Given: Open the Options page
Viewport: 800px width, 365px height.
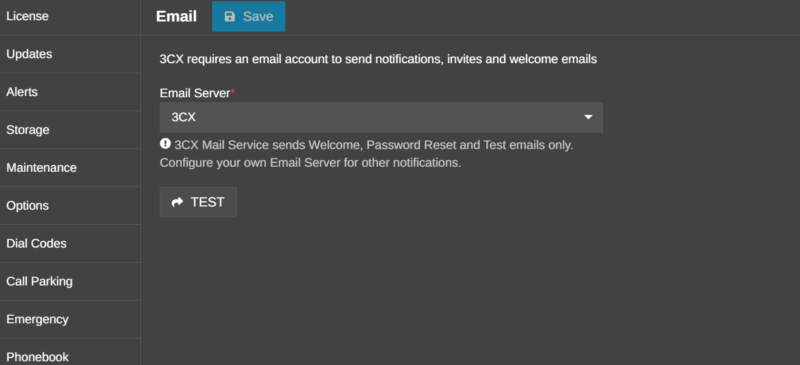Looking at the screenshot, I should [x=70, y=205].
